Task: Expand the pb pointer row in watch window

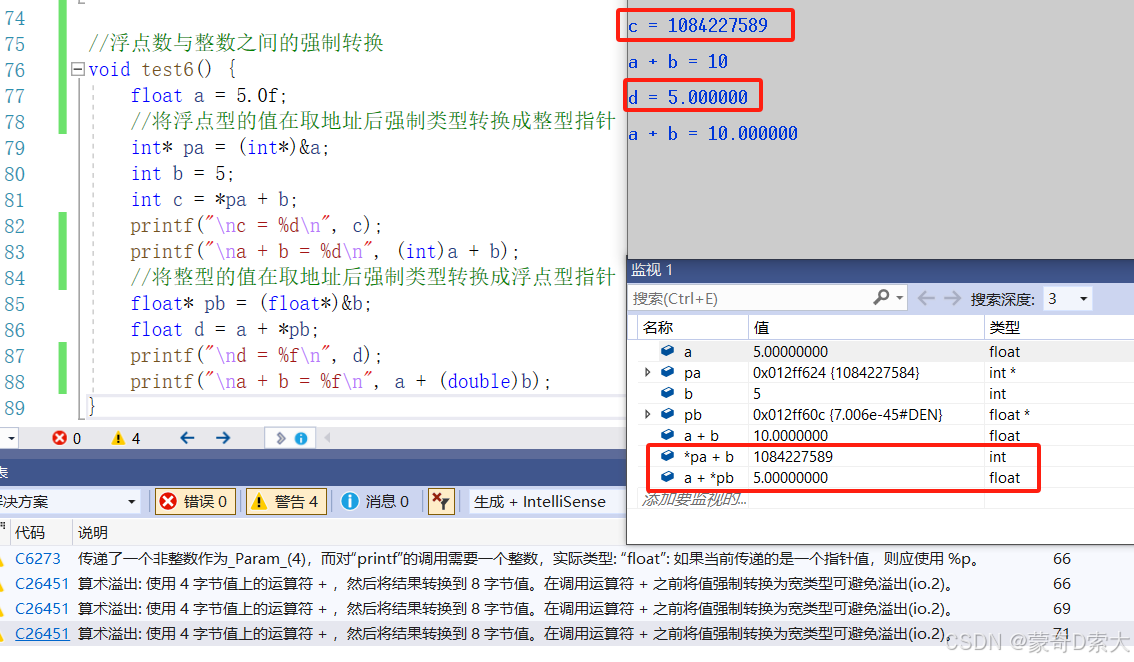Action: click(647, 415)
